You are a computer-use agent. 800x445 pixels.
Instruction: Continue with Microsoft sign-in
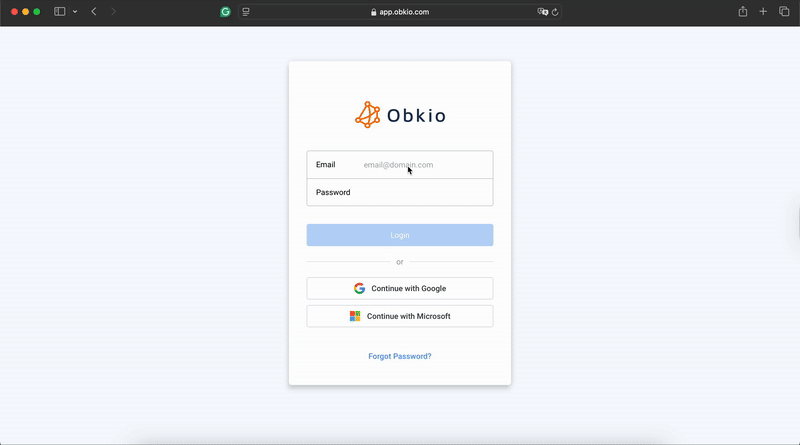pyautogui.click(x=399, y=316)
